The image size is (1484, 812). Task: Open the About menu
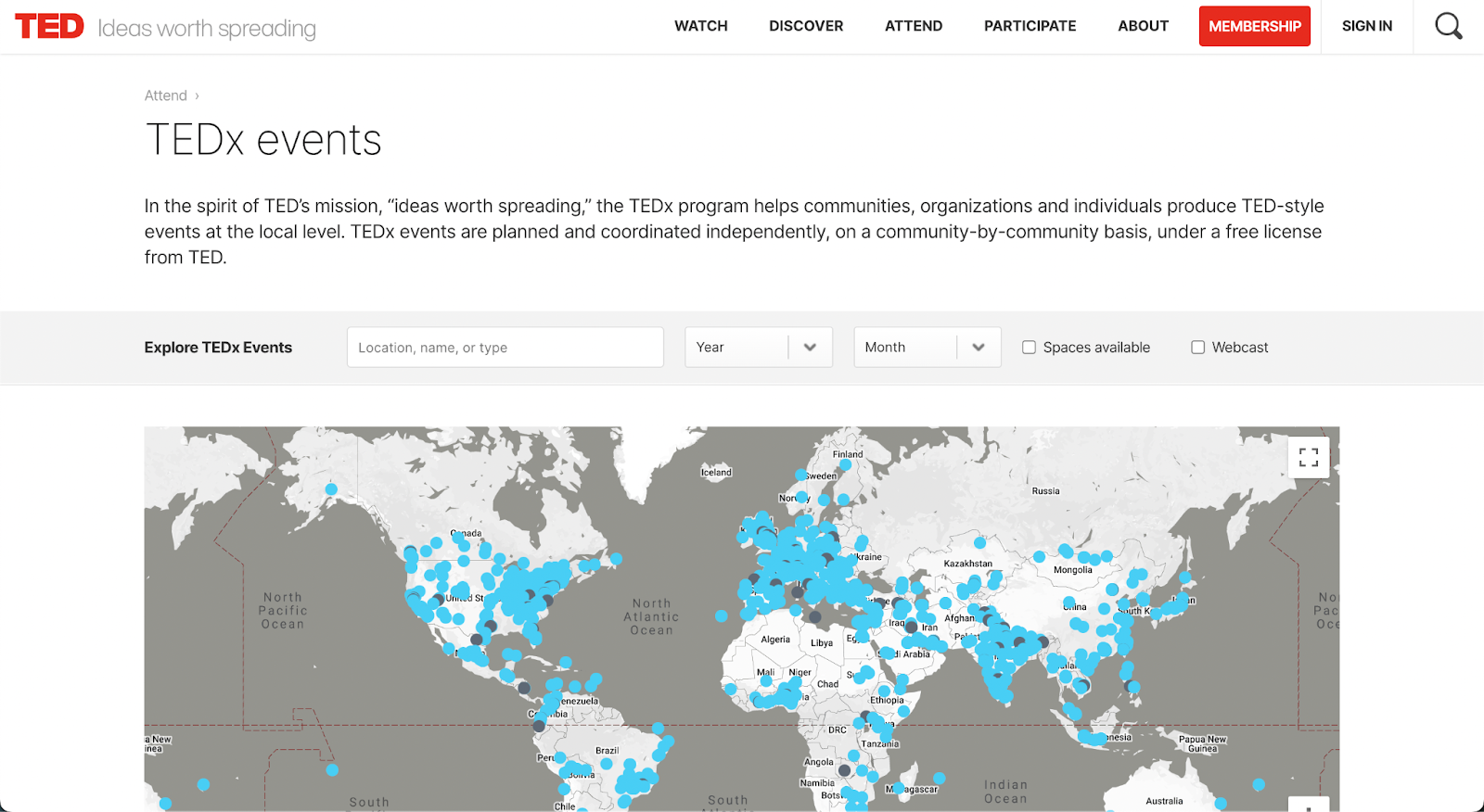pyautogui.click(x=1143, y=26)
